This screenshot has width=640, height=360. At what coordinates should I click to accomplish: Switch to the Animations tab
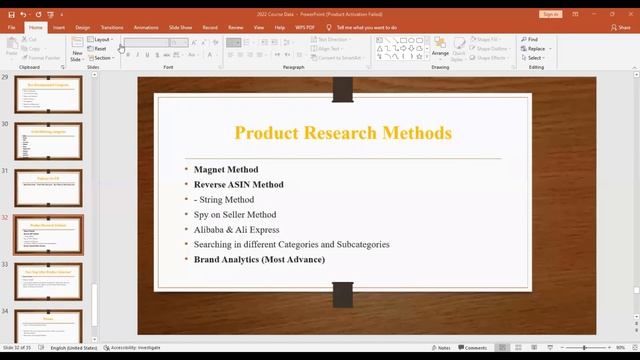click(146, 27)
